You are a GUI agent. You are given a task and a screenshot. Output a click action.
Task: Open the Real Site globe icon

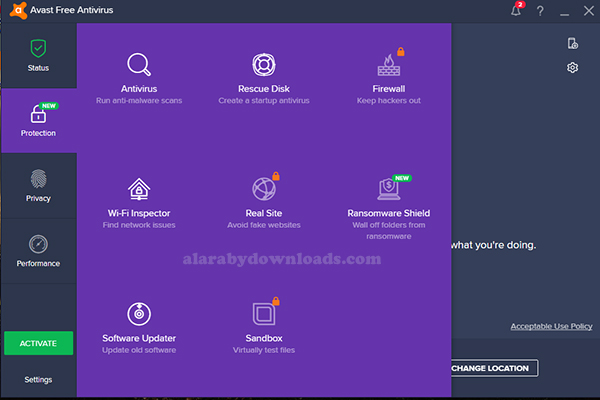click(264, 189)
